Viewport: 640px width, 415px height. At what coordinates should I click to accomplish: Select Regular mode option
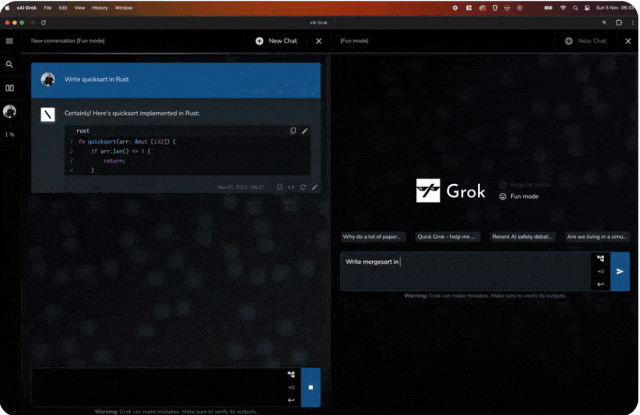click(x=525, y=184)
